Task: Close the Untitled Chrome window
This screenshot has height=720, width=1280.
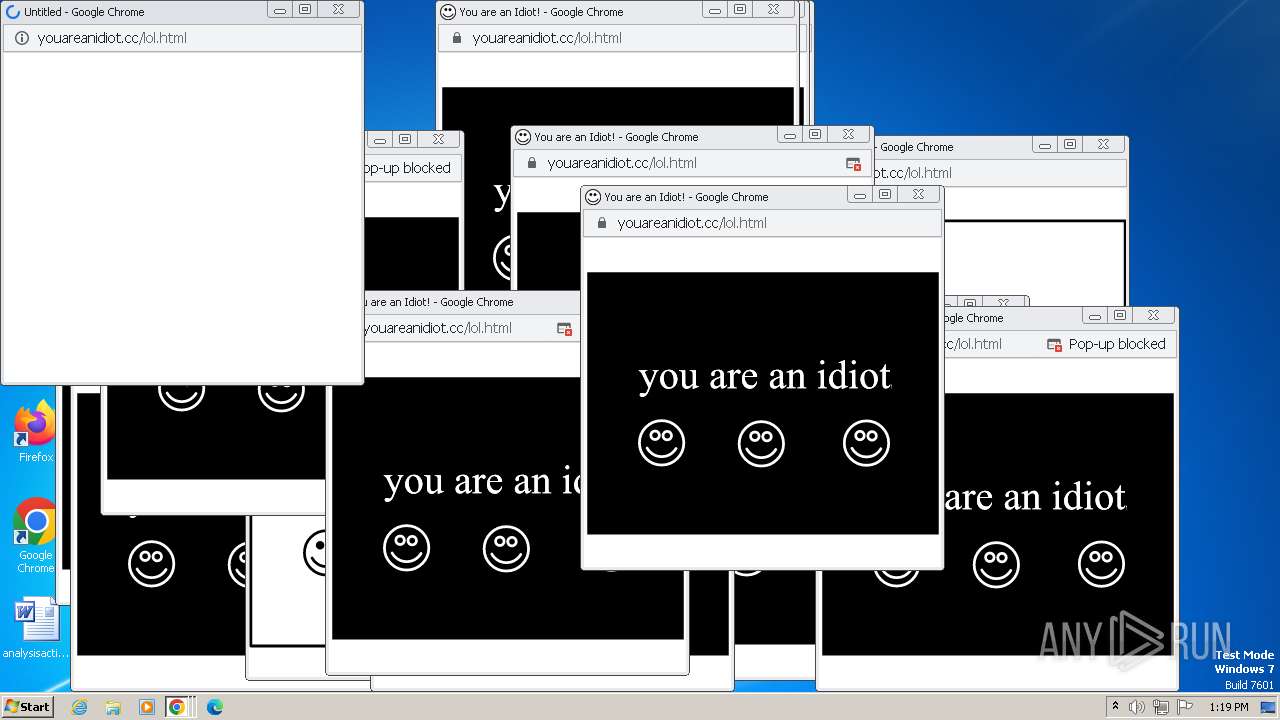Action: pos(339,9)
